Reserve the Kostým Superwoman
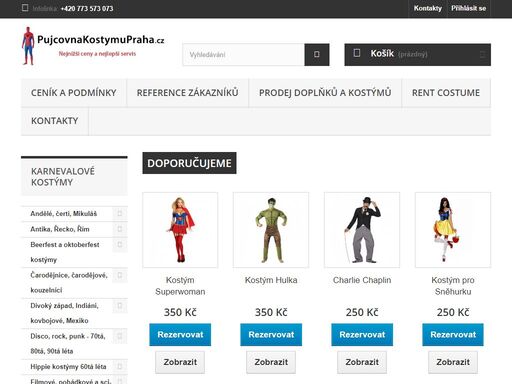The image size is (512, 384). coord(180,334)
